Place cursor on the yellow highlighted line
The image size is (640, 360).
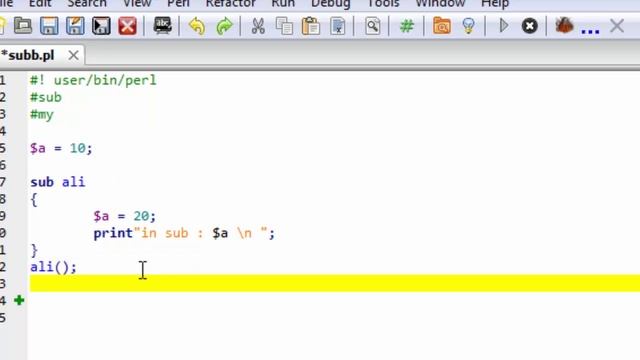click(x=335, y=283)
